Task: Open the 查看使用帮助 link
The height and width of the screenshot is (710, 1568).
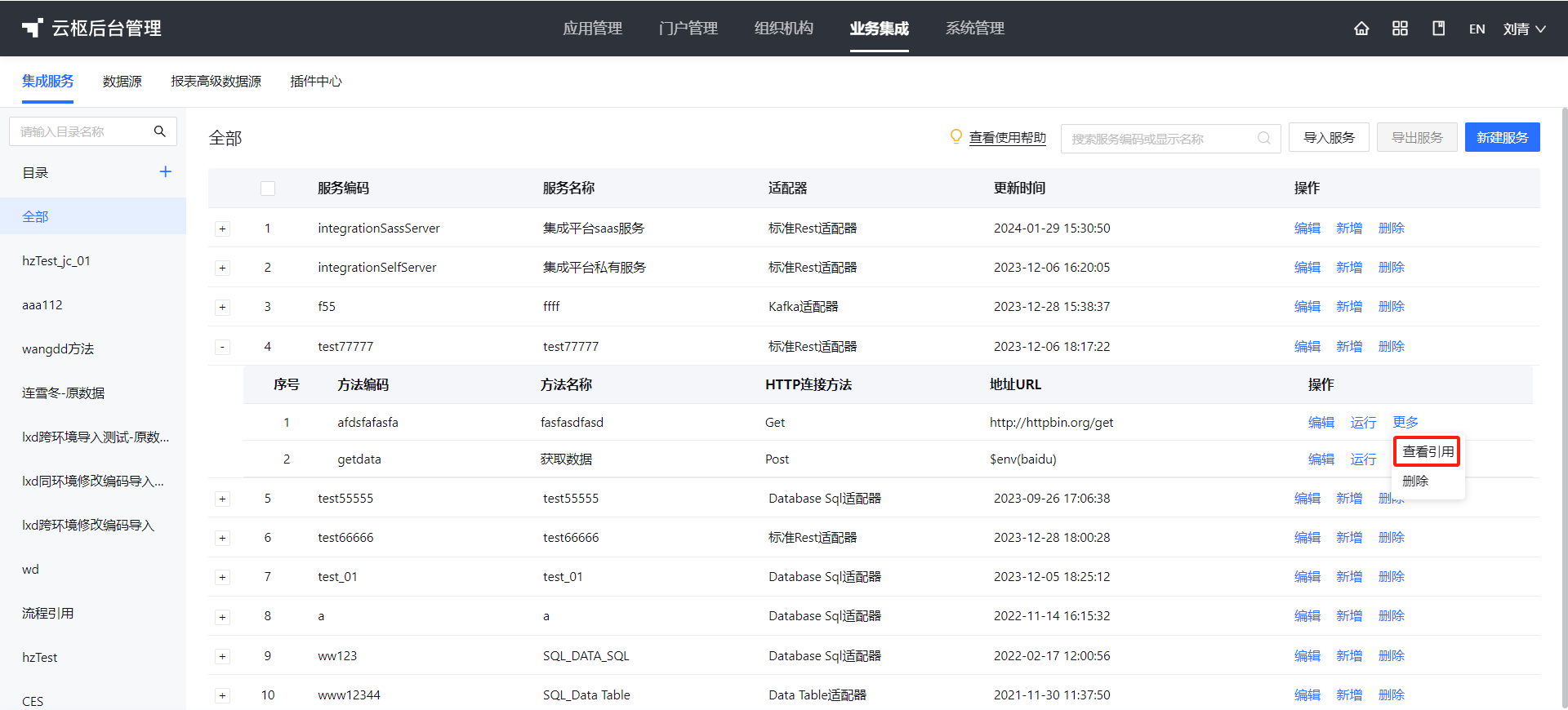Action: click(1007, 137)
